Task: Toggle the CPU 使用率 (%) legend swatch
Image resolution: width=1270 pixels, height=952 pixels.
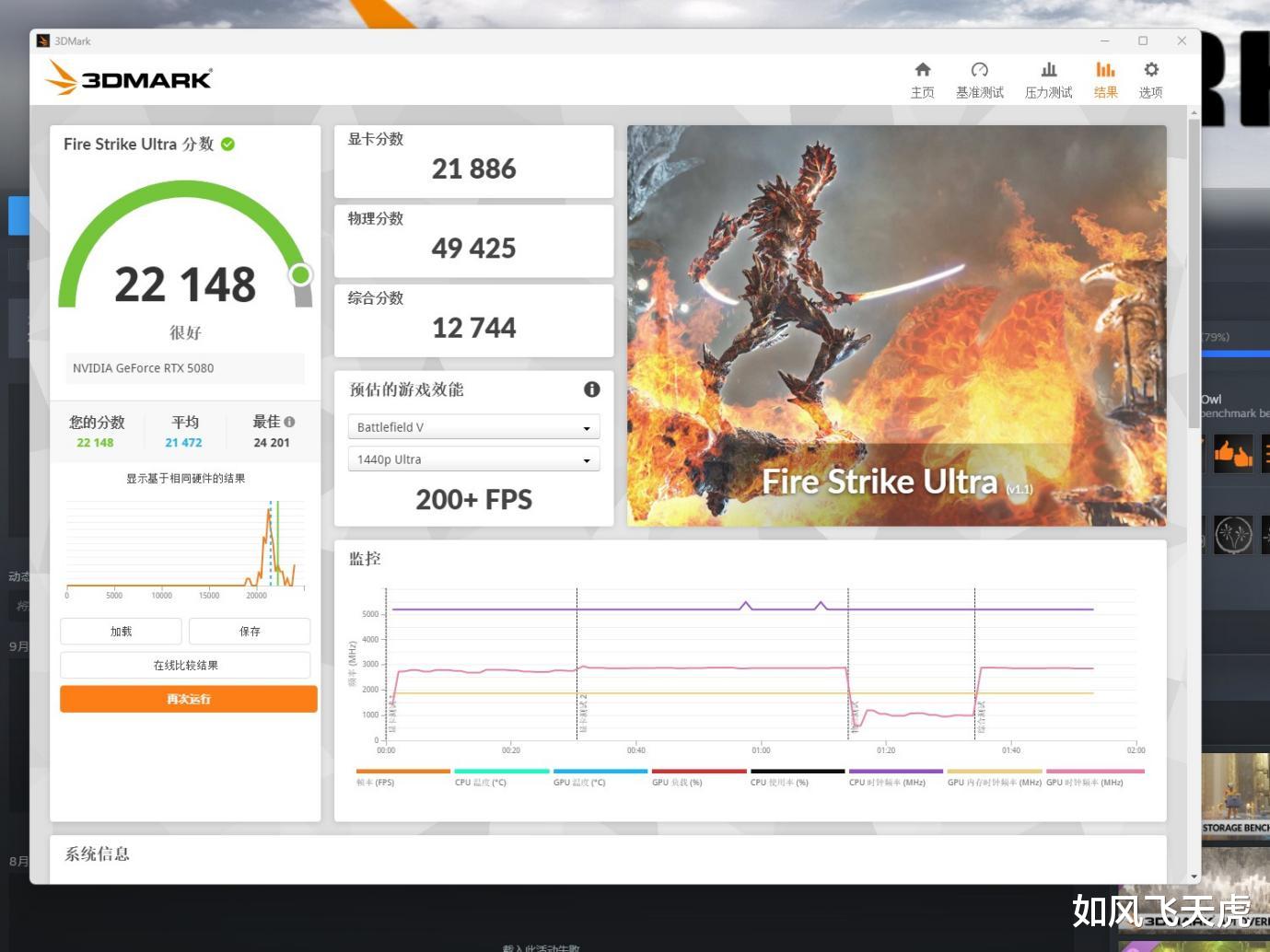Action: coord(798,772)
